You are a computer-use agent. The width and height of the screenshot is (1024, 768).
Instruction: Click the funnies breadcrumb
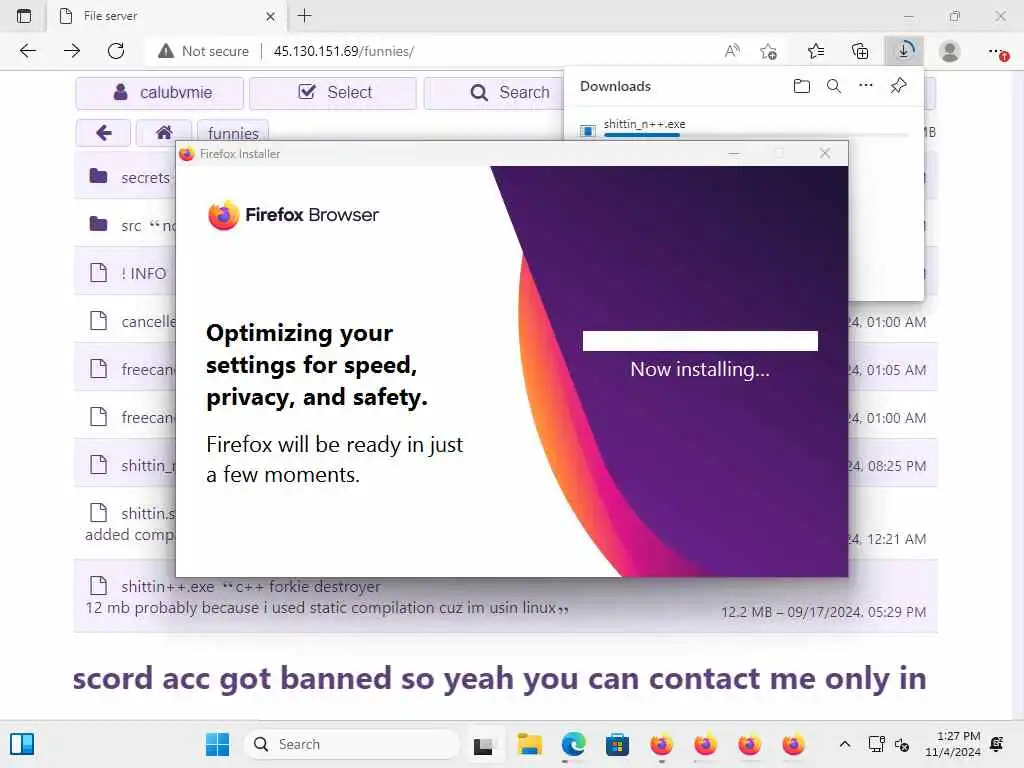tap(233, 133)
